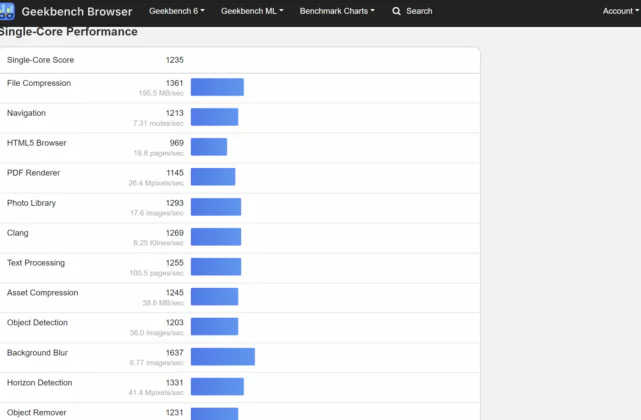Click the Navigation row label
641x420 pixels.
click(26, 113)
